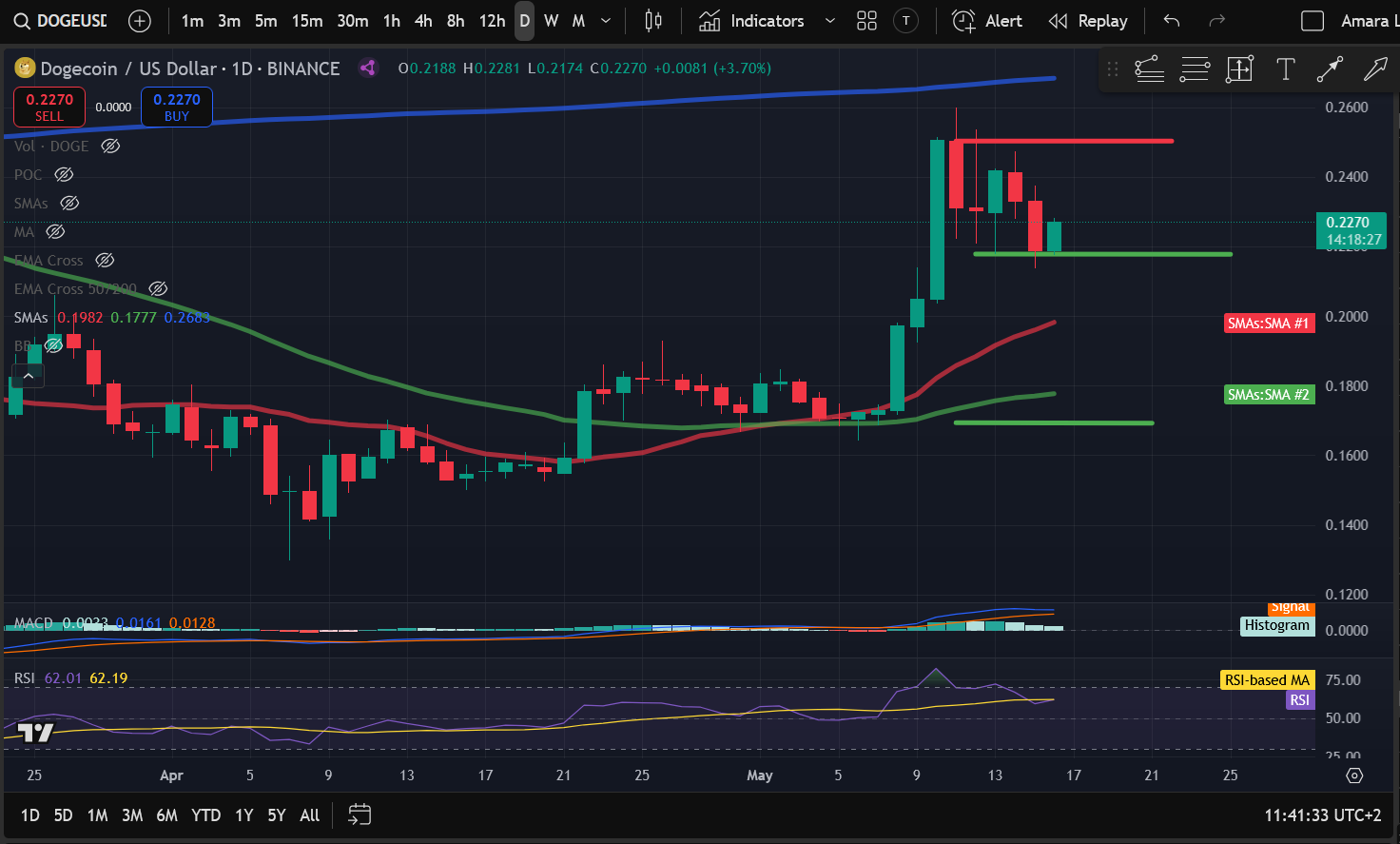
Task: Create a new Alert
Action: [x=987, y=21]
